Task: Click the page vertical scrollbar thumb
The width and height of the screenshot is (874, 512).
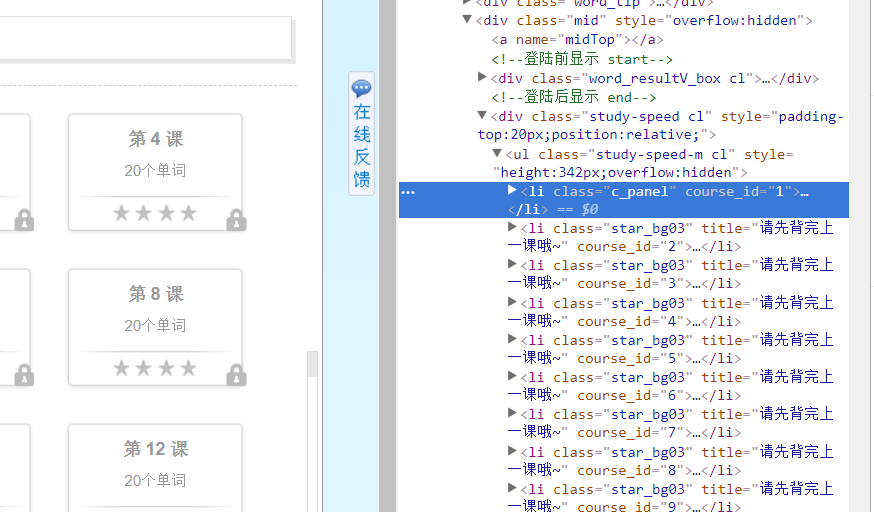Action: (312, 364)
